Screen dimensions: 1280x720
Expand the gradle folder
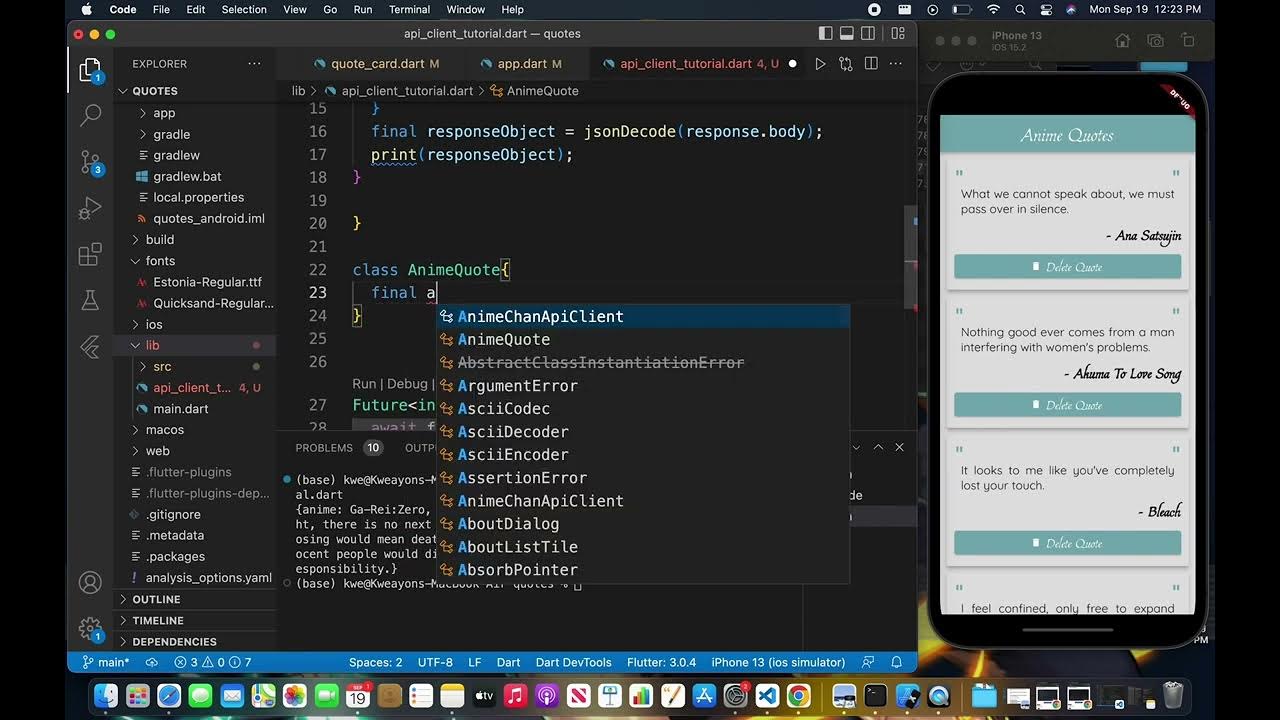[x=171, y=134]
